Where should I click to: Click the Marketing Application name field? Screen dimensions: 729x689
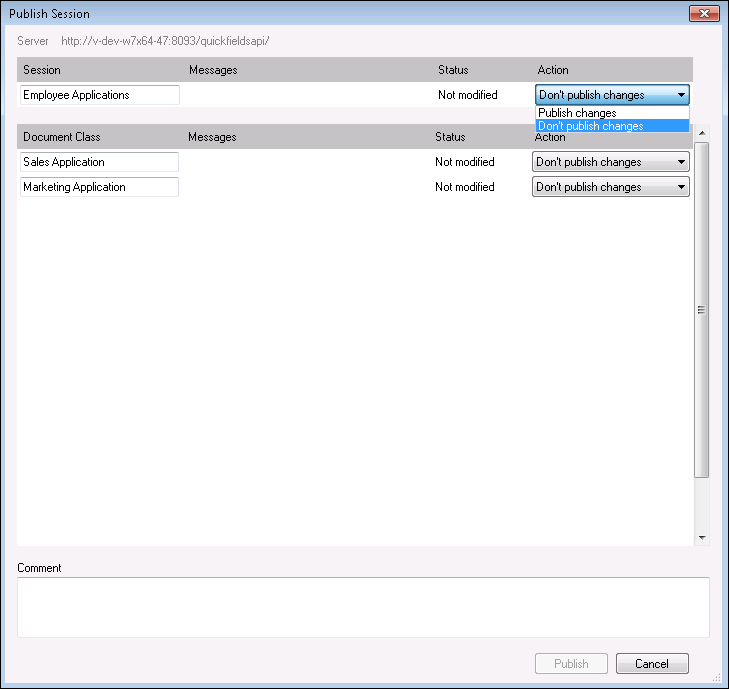click(99, 187)
